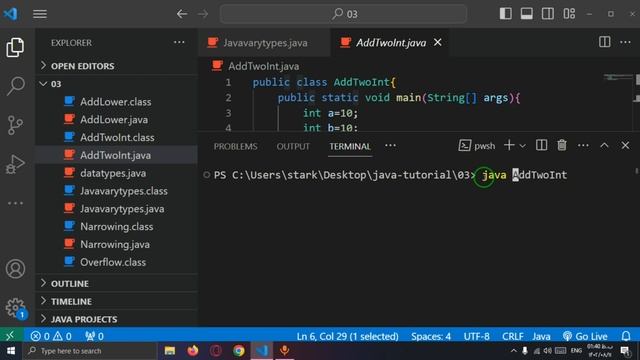The width and height of the screenshot is (640, 360).
Task: Open Run and Debug view
Action: (x=15, y=164)
